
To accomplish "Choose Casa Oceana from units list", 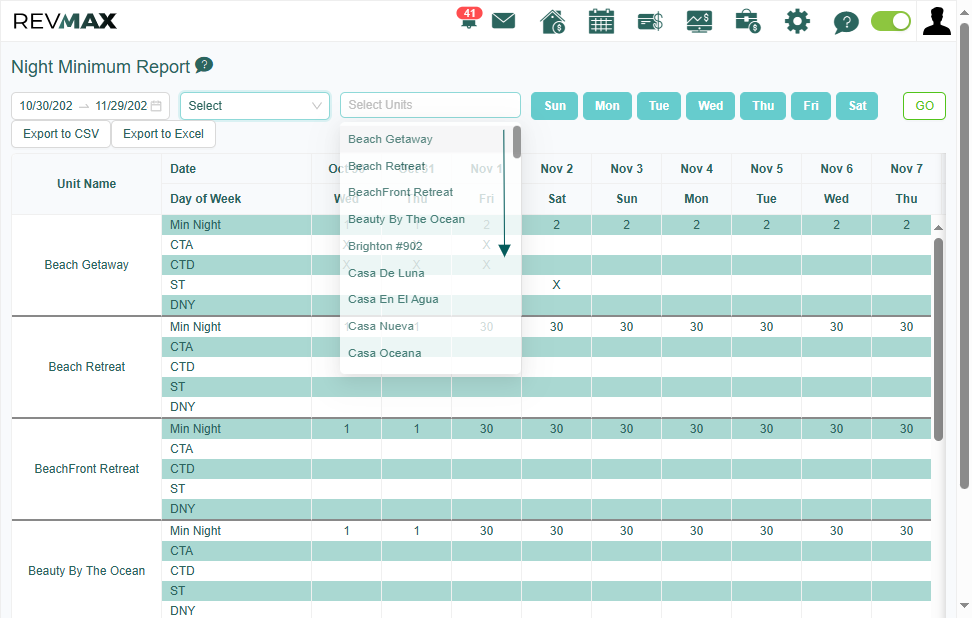I will point(426,353).
